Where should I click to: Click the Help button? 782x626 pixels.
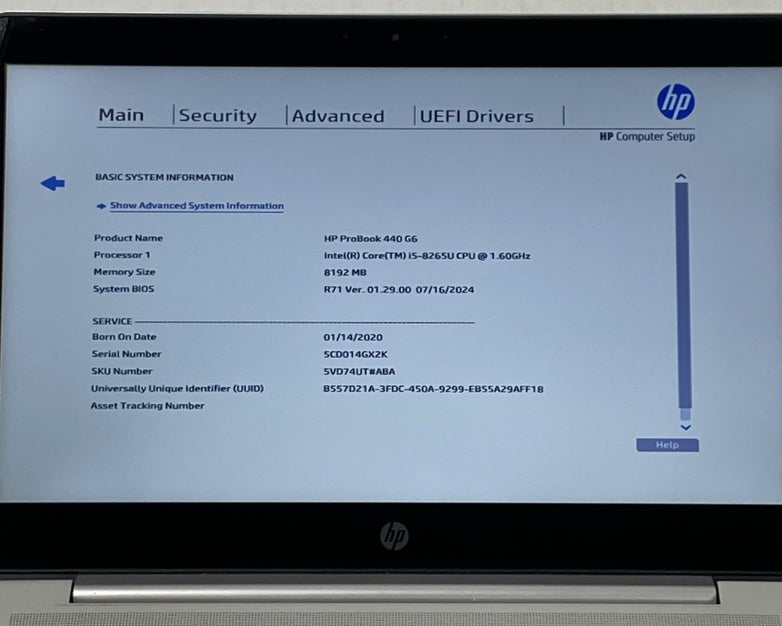[x=667, y=445]
